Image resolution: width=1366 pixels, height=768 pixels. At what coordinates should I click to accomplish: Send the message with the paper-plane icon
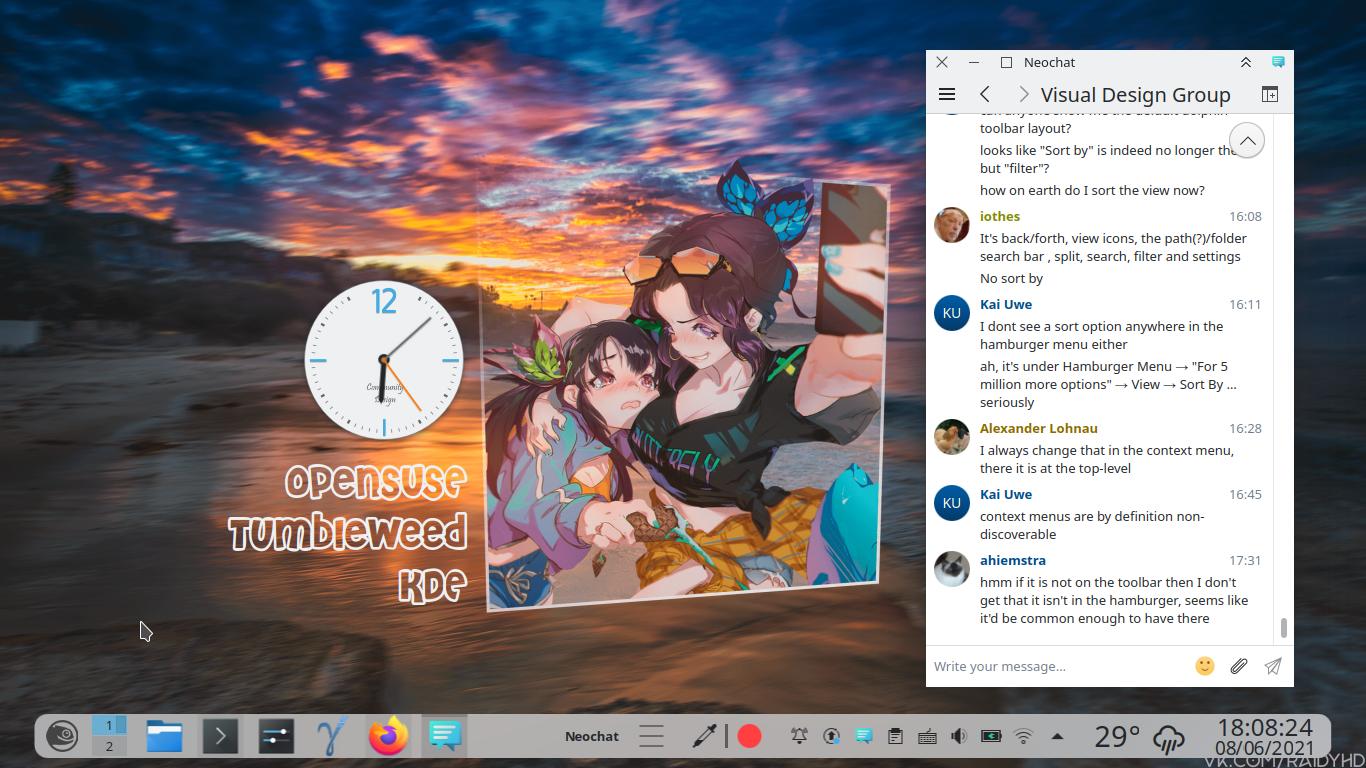tap(1273, 666)
